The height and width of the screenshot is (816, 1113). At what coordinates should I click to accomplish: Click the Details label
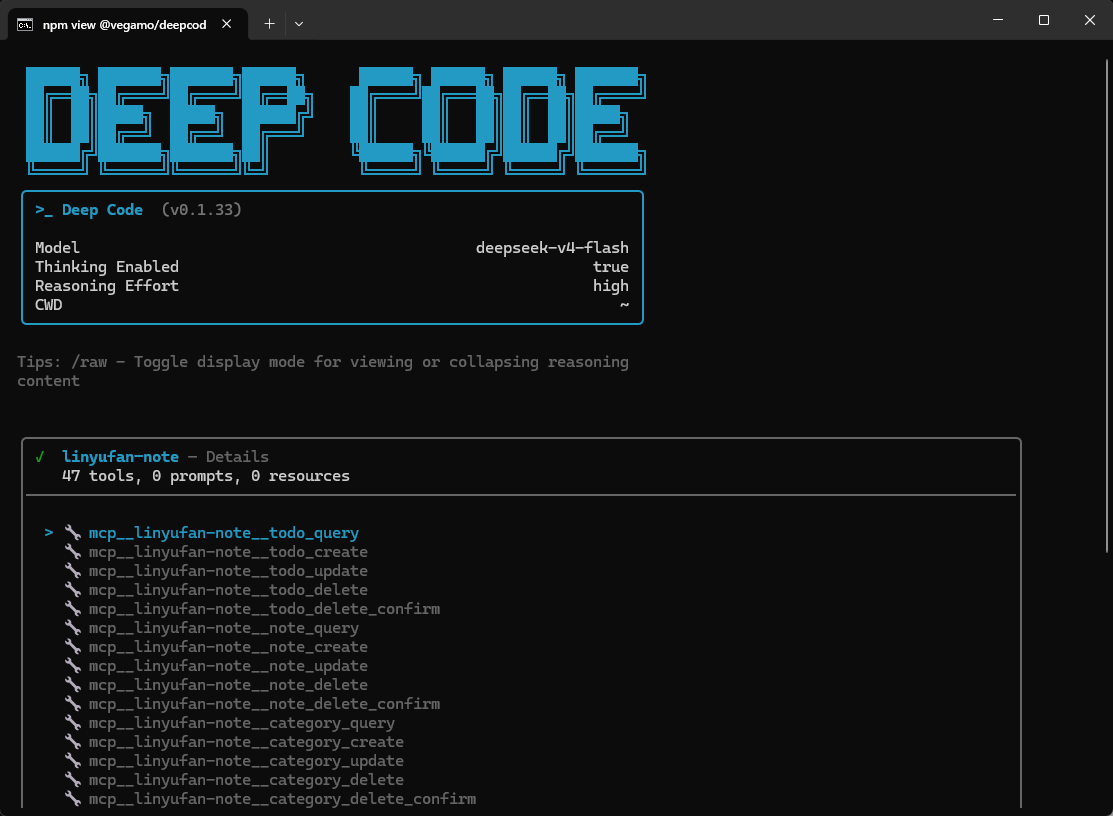(x=237, y=457)
